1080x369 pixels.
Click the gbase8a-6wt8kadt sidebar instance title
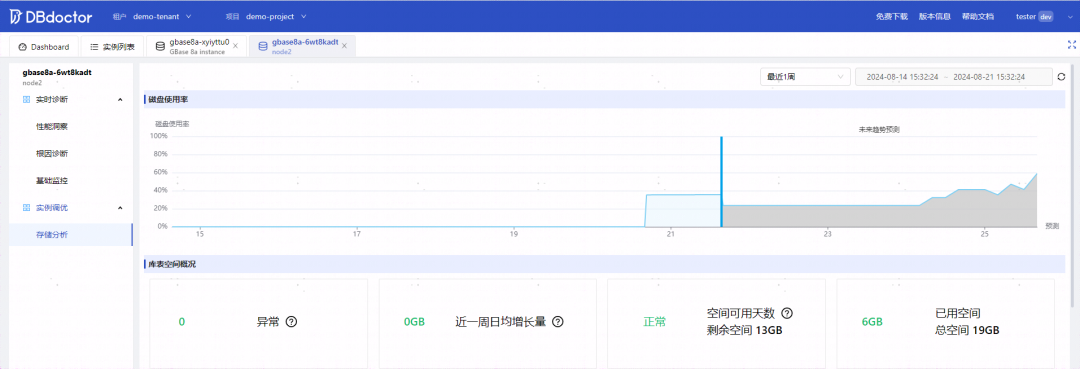click(57, 72)
